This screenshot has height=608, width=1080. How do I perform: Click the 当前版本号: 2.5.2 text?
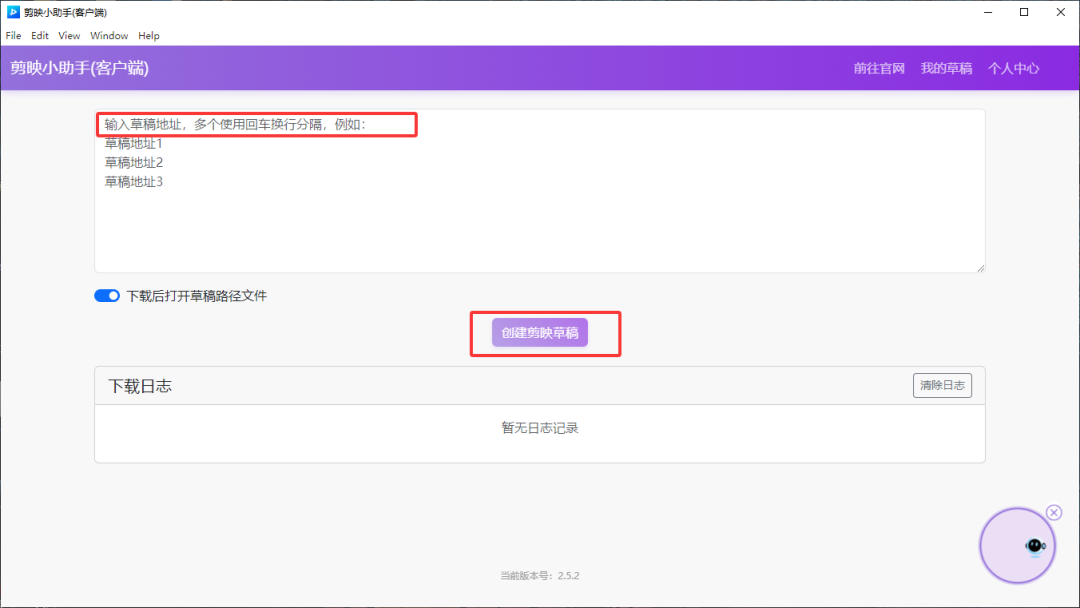[x=540, y=576]
